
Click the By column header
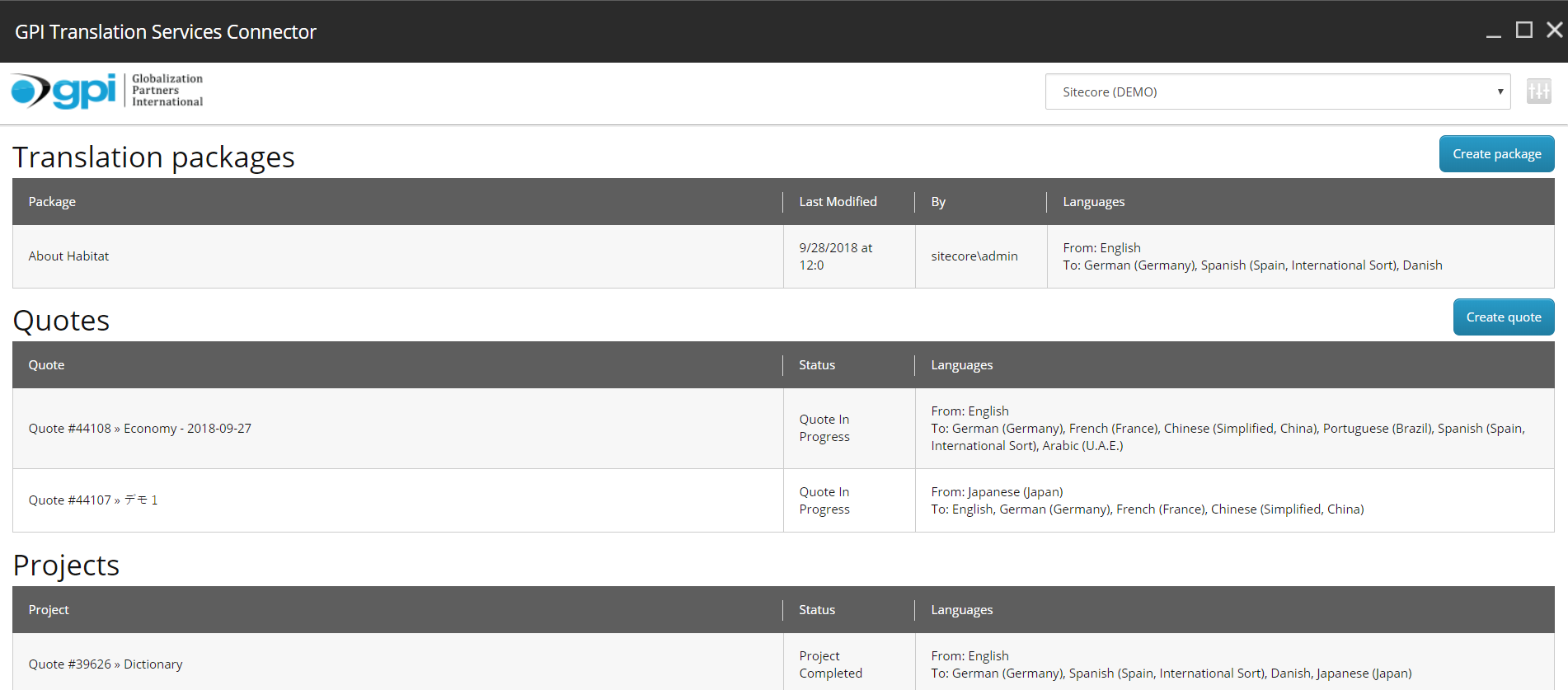[x=938, y=202]
